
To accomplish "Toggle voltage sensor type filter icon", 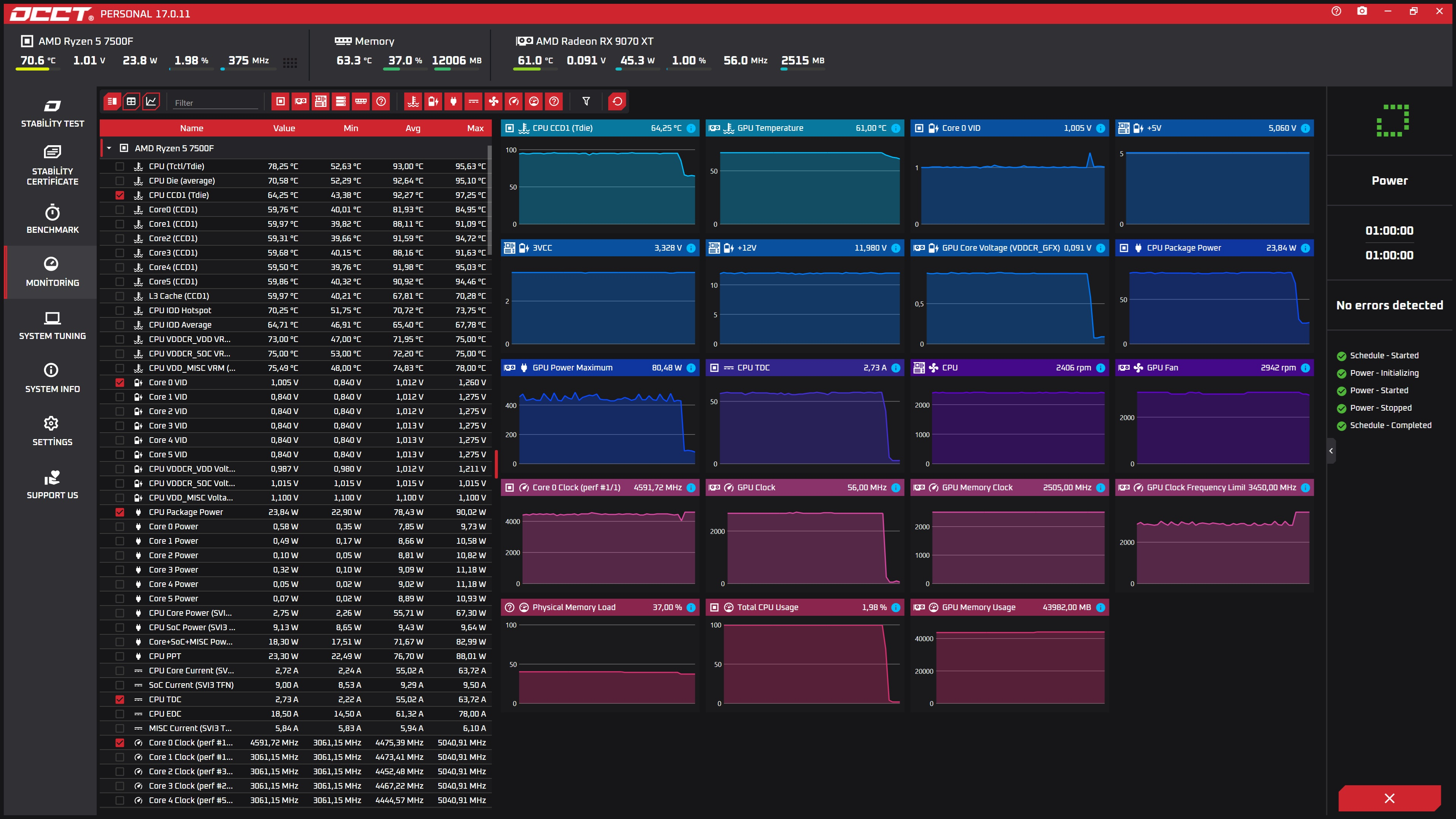I will tap(433, 102).
